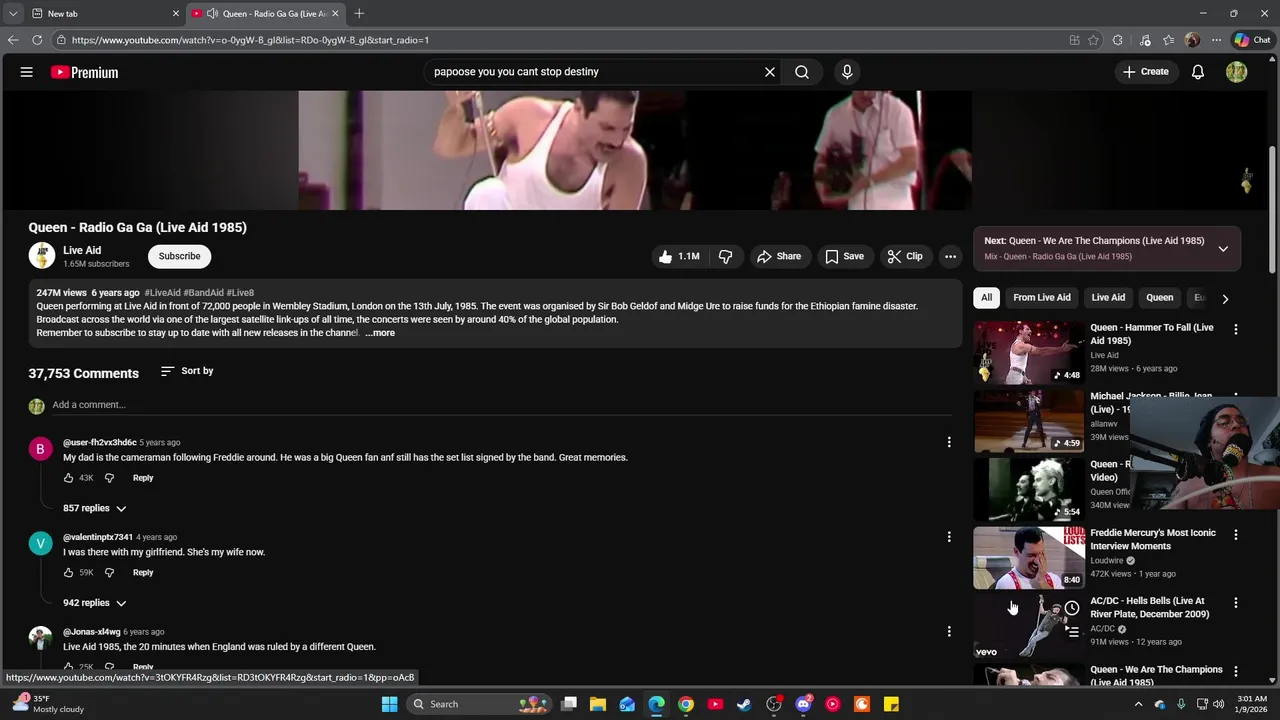Open the volume control in the system tray

click(1218, 704)
